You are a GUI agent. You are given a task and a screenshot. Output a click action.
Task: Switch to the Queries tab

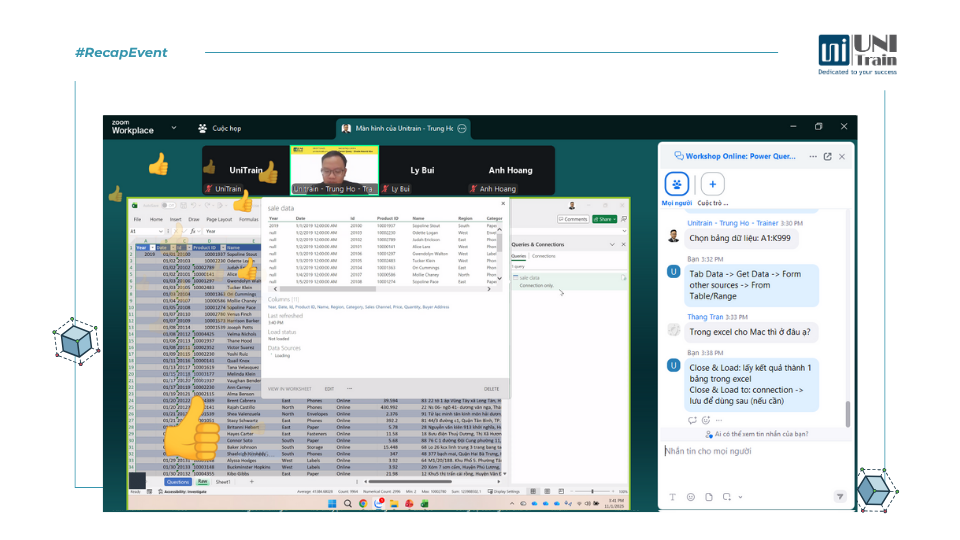[x=519, y=256]
